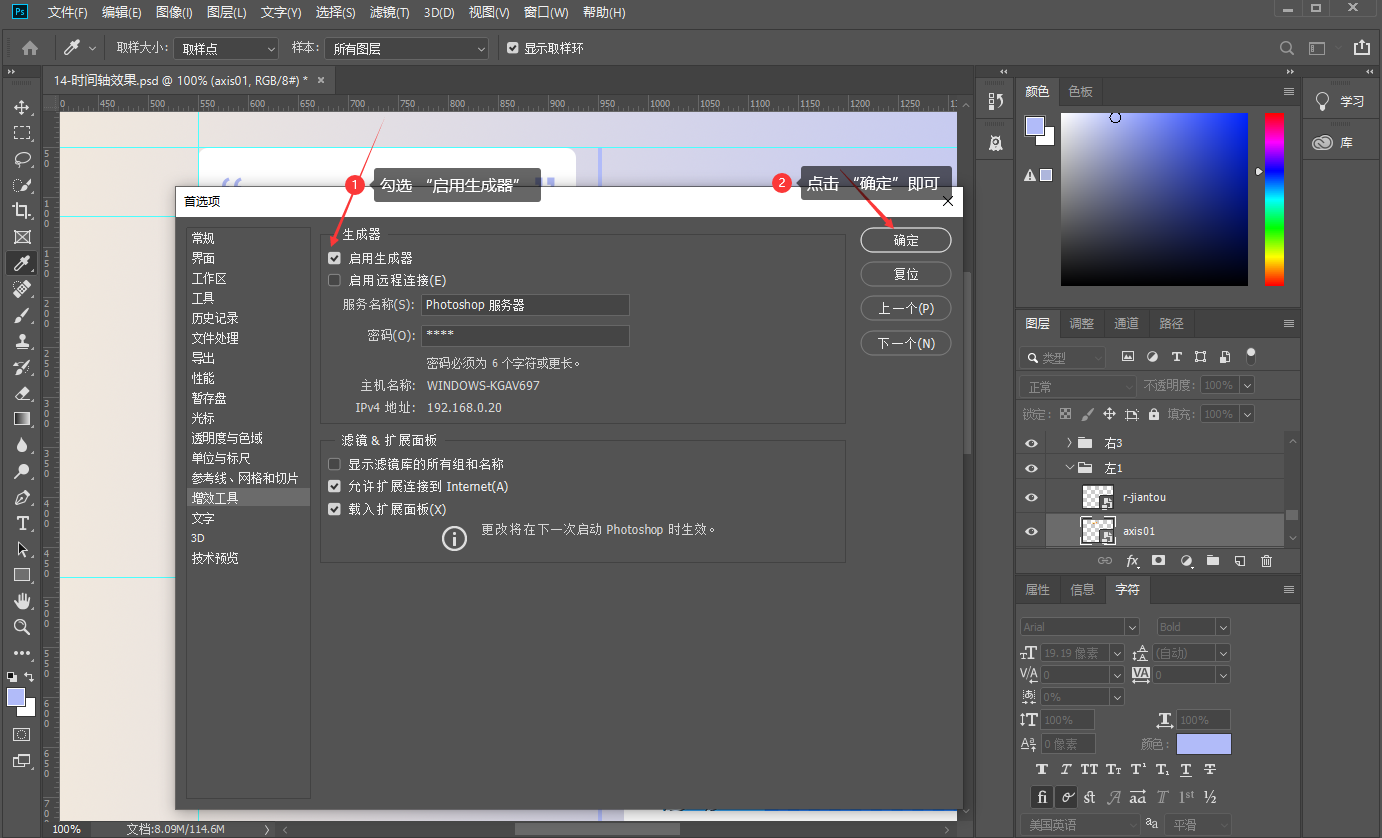Hide the r-jiantou layer
Screen dimensions: 1382x838
pos(1031,497)
